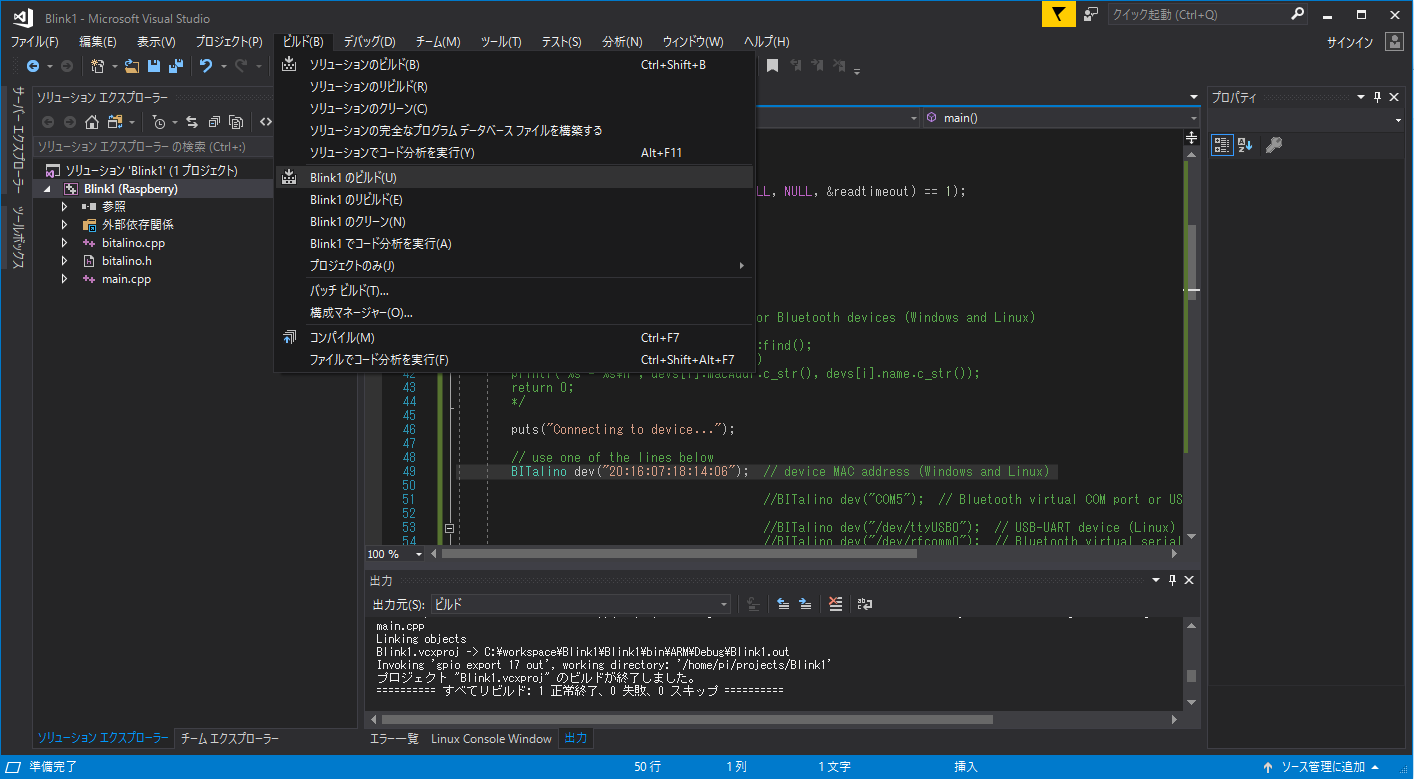
Task: Toggle bookmark icon in the top toolbar
Action: point(772,66)
